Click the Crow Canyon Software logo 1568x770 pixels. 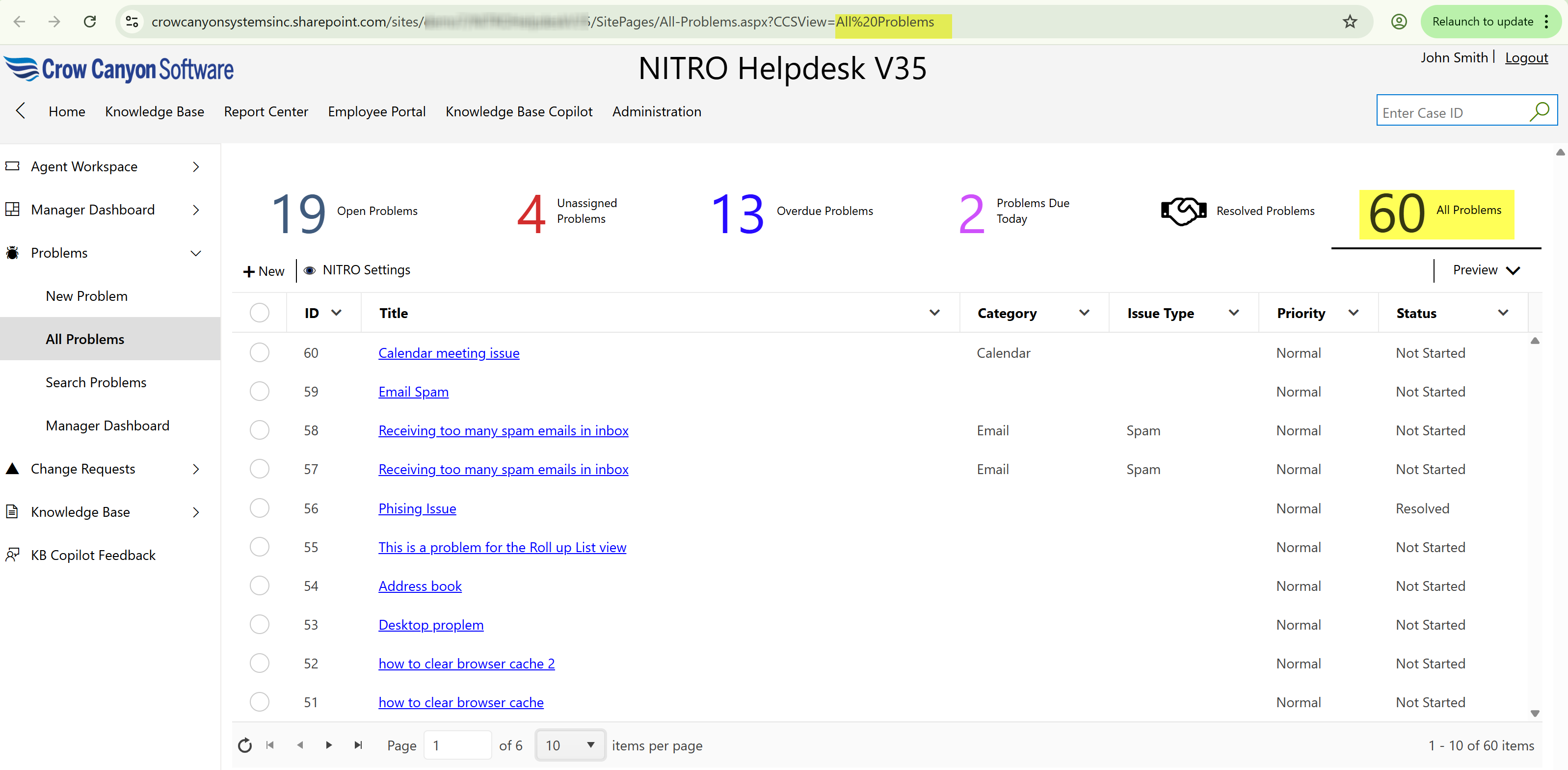coord(119,69)
